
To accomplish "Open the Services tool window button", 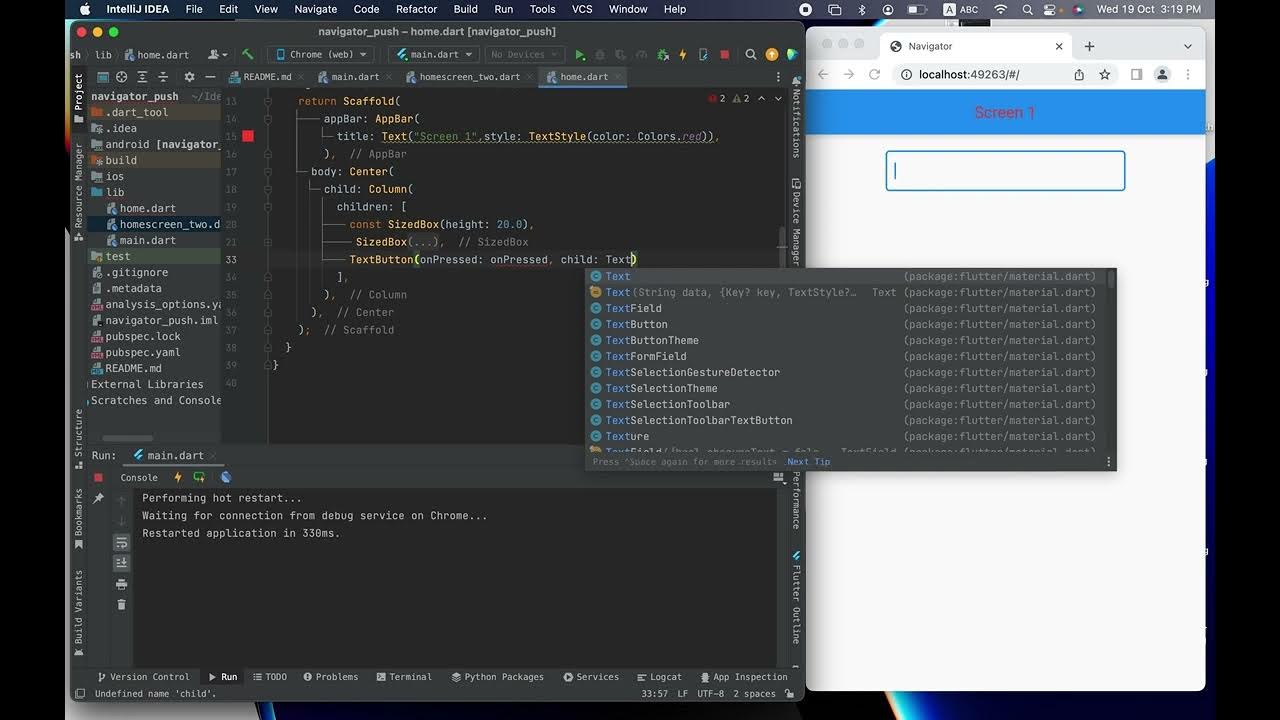I will 590,677.
